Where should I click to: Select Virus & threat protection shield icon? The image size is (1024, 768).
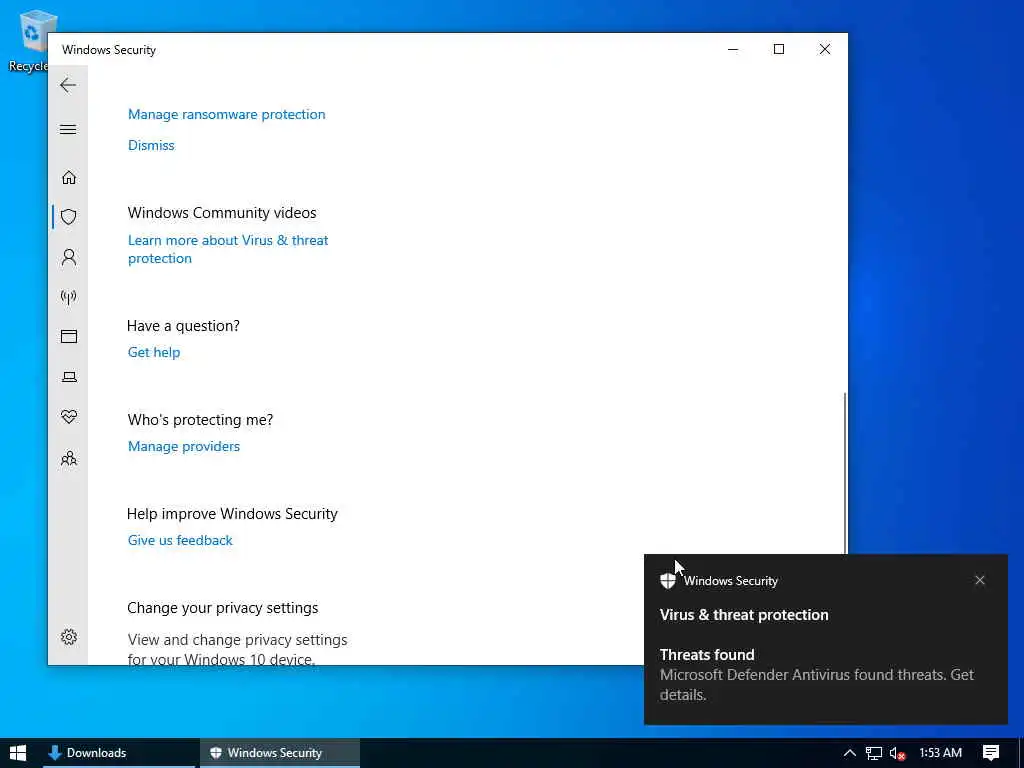pyautogui.click(x=69, y=217)
